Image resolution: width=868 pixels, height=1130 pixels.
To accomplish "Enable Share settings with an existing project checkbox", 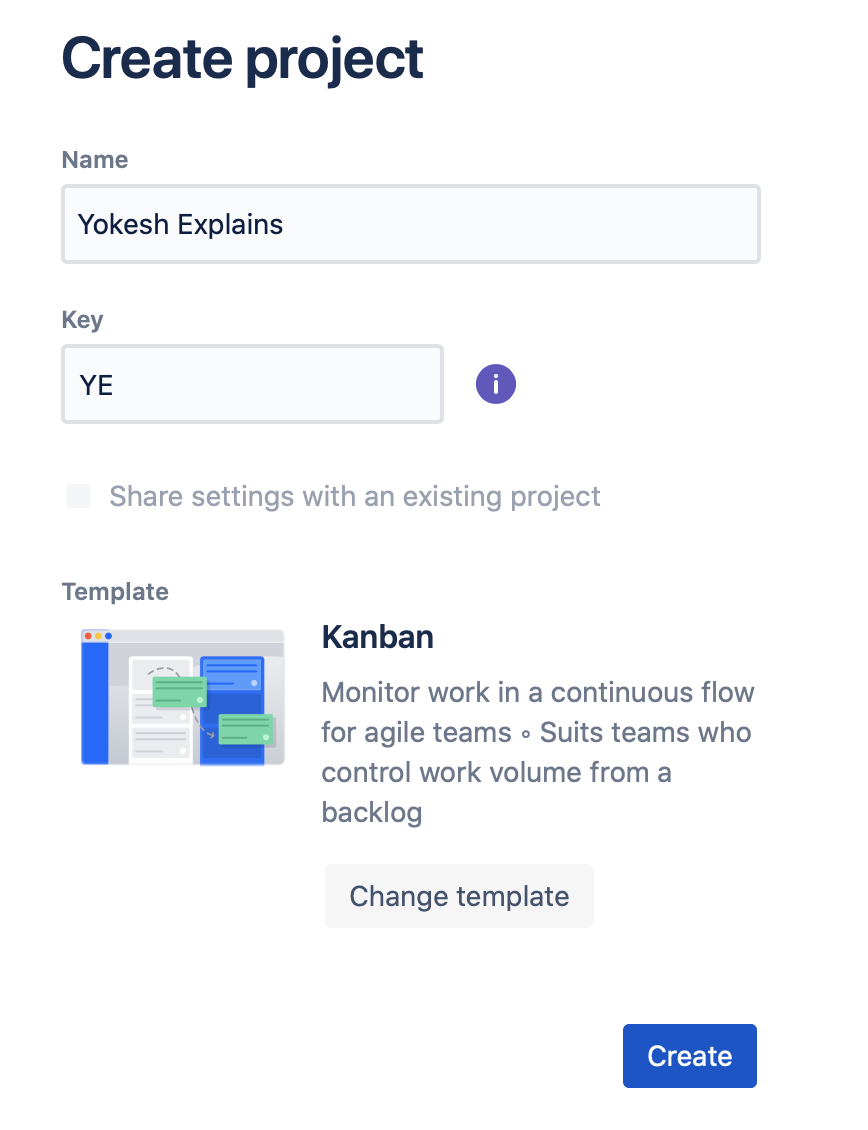I will 78,496.
